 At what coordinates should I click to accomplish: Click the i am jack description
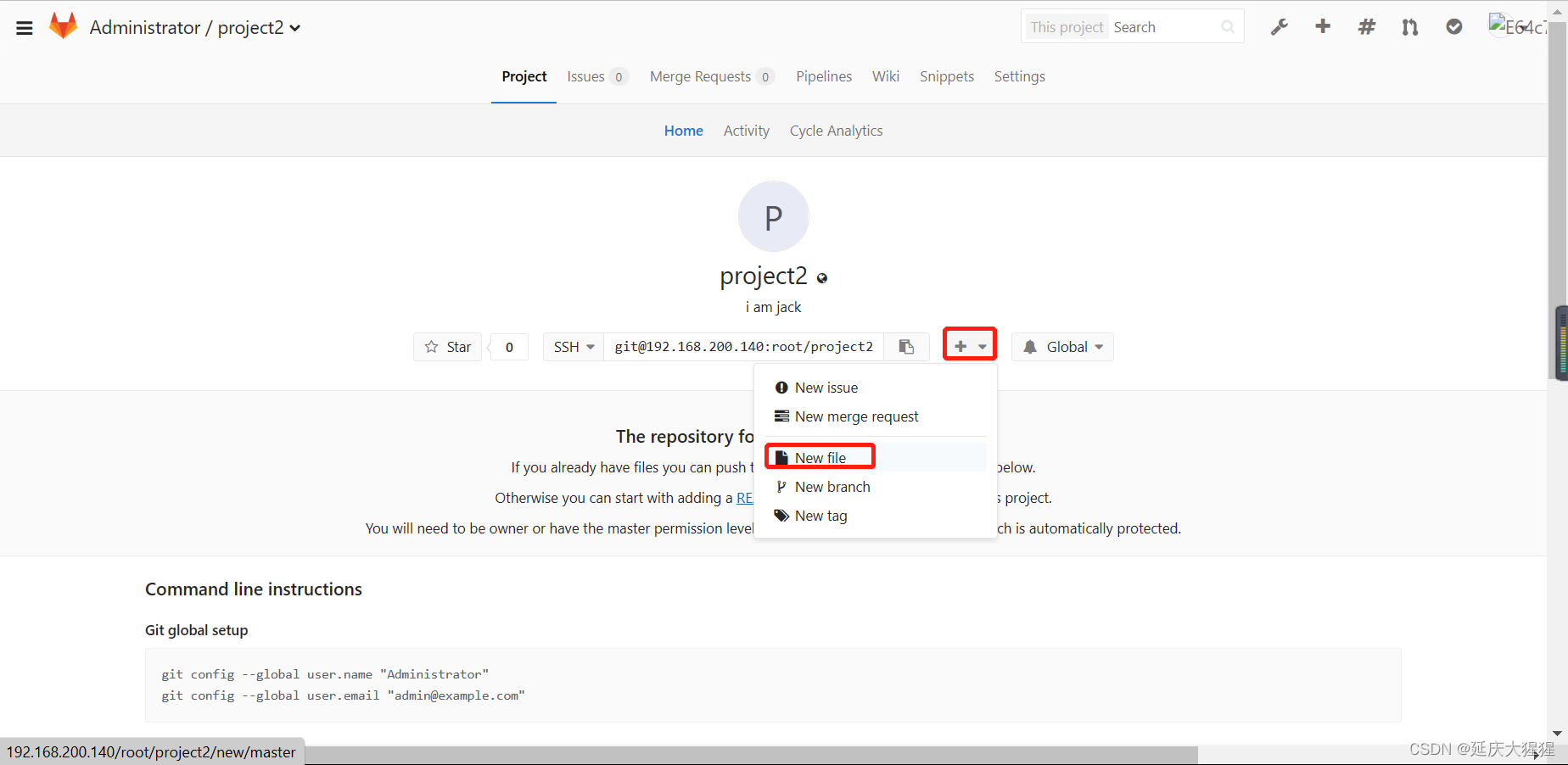coord(773,307)
